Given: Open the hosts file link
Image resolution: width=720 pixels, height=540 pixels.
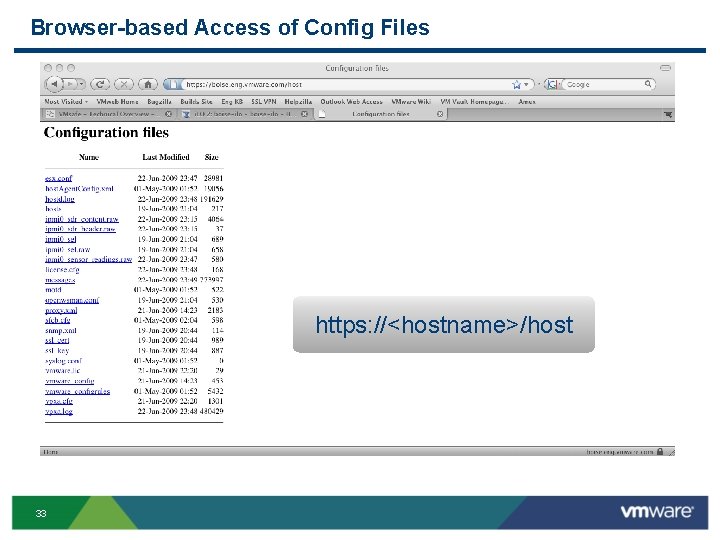Looking at the screenshot, I should [x=53, y=209].
